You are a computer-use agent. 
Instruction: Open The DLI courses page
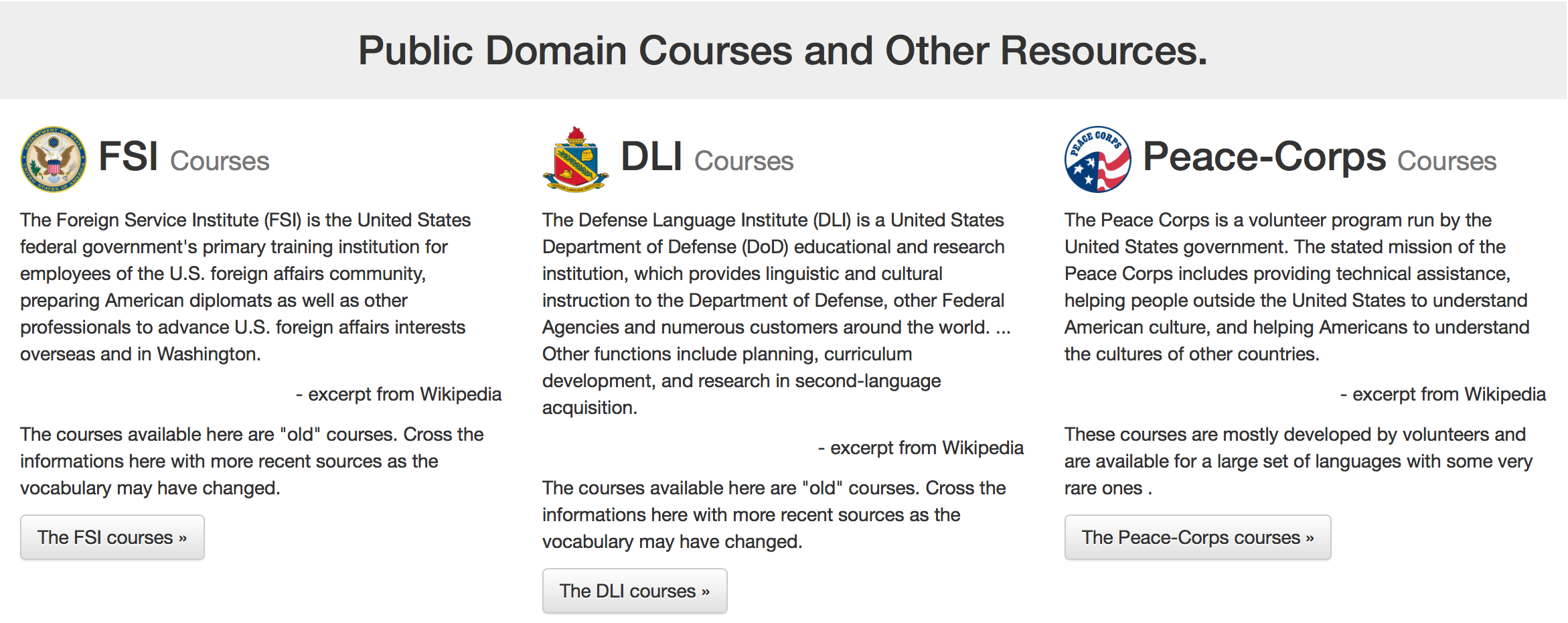click(x=634, y=590)
